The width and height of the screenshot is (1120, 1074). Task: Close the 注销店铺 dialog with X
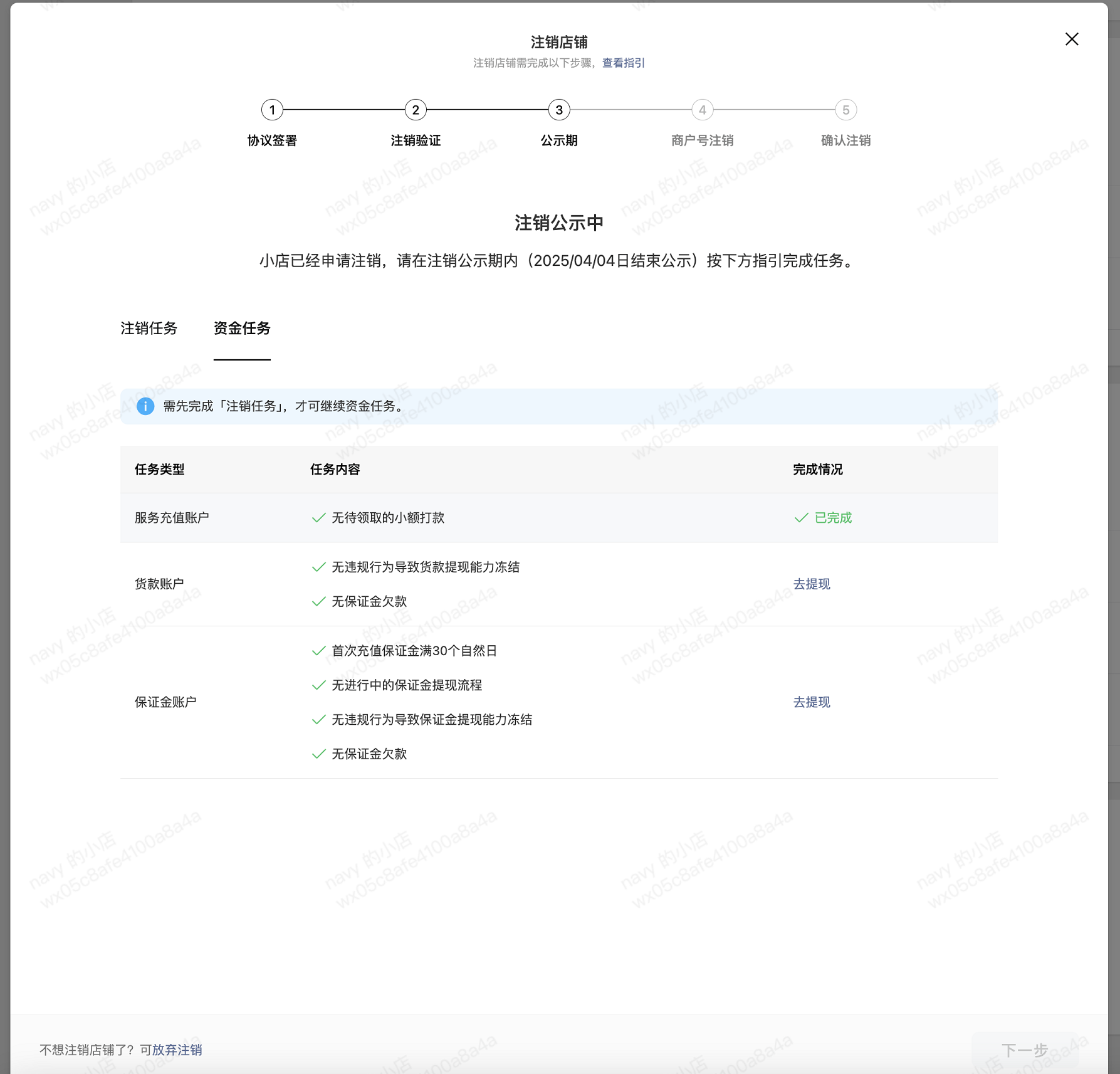(1072, 39)
